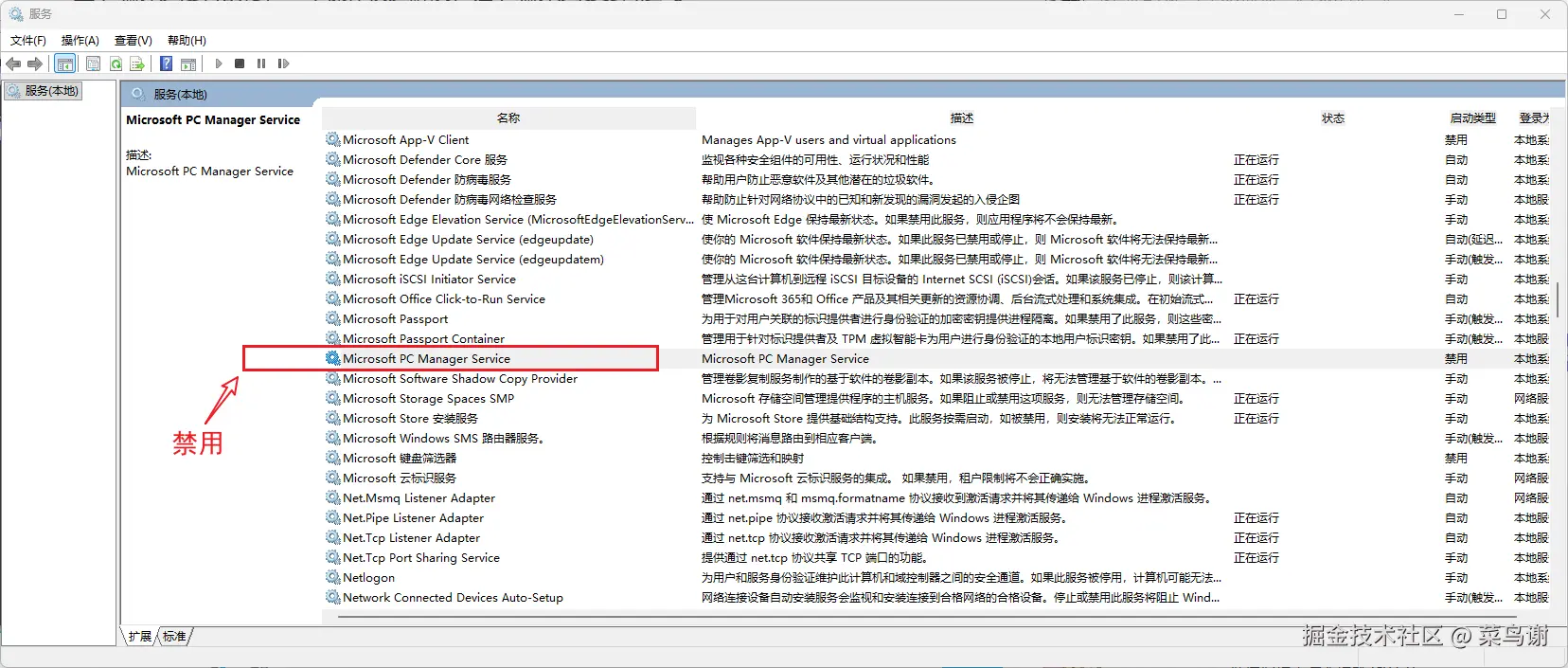Image resolution: width=1568 pixels, height=668 pixels.
Task: Click gear icon of Netlogon service
Action: coord(333,577)
